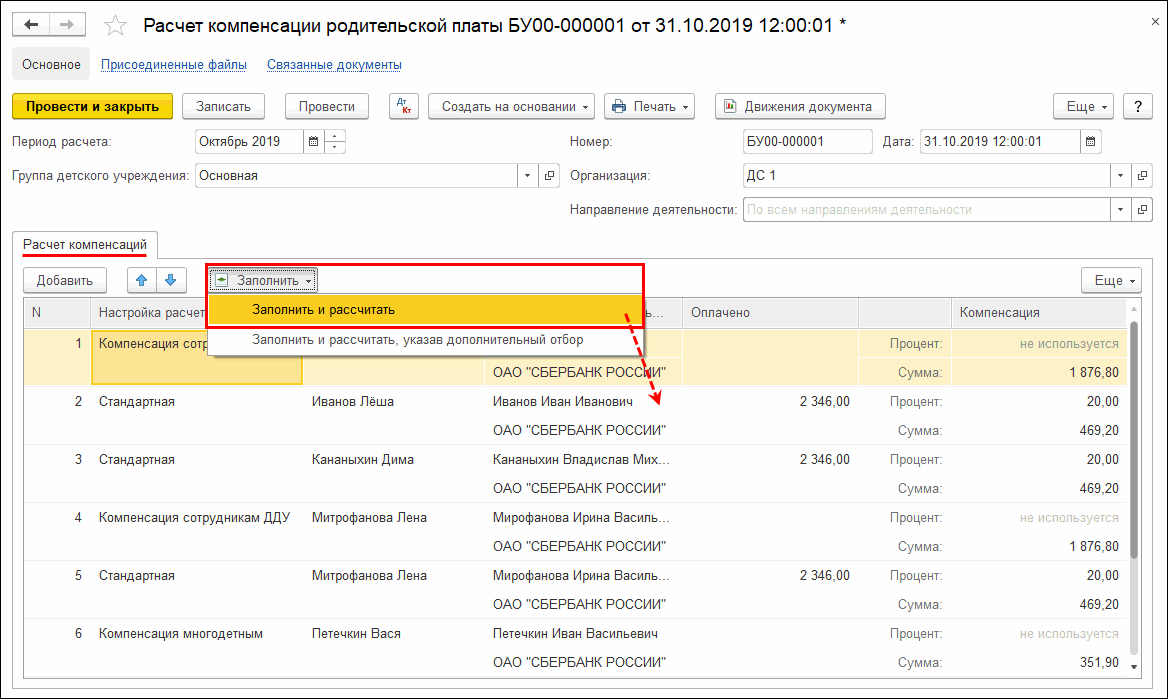1168x699 pixels.
Task: Open the help question mark button
Action: pos(1138,106)
